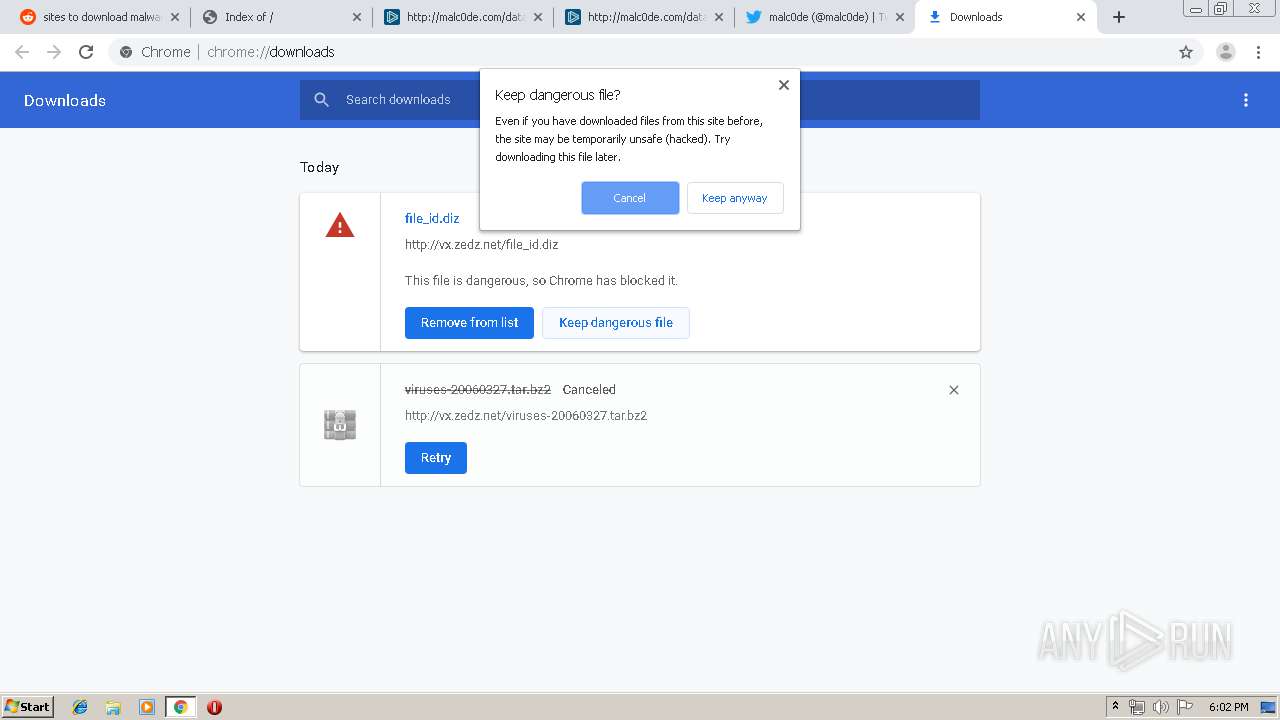
Task: Open the Downloads page more actions menu
Action: pyautogui.click(x=1246, y=100)
